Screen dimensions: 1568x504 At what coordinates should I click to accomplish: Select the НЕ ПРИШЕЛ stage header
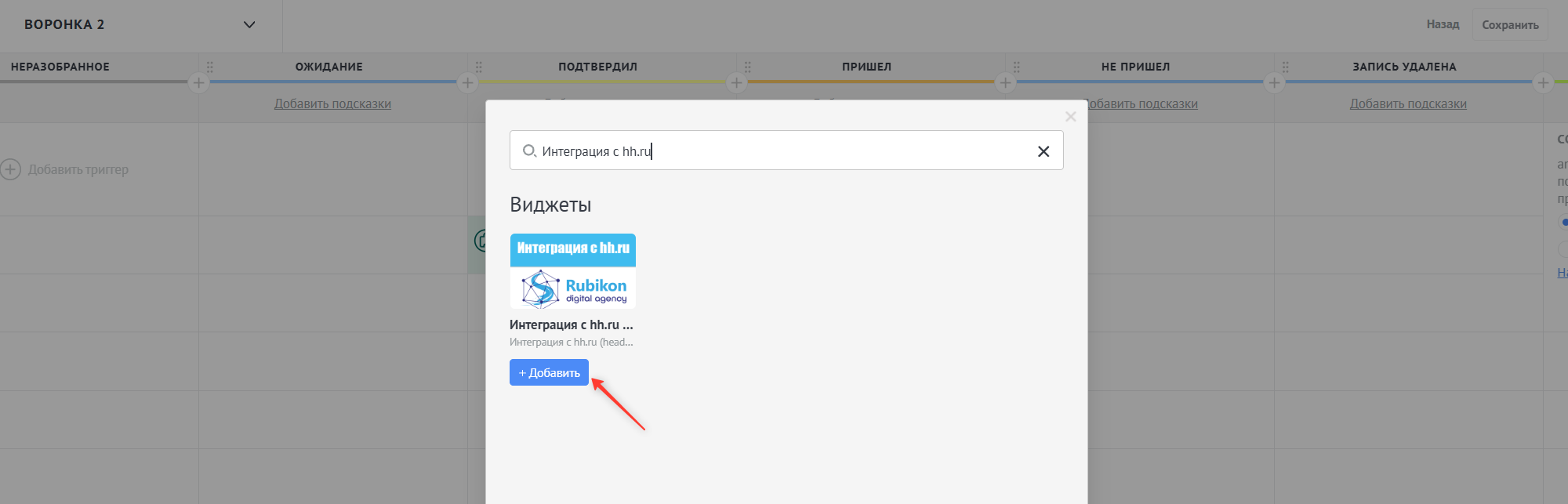[x=1135, y=67]
